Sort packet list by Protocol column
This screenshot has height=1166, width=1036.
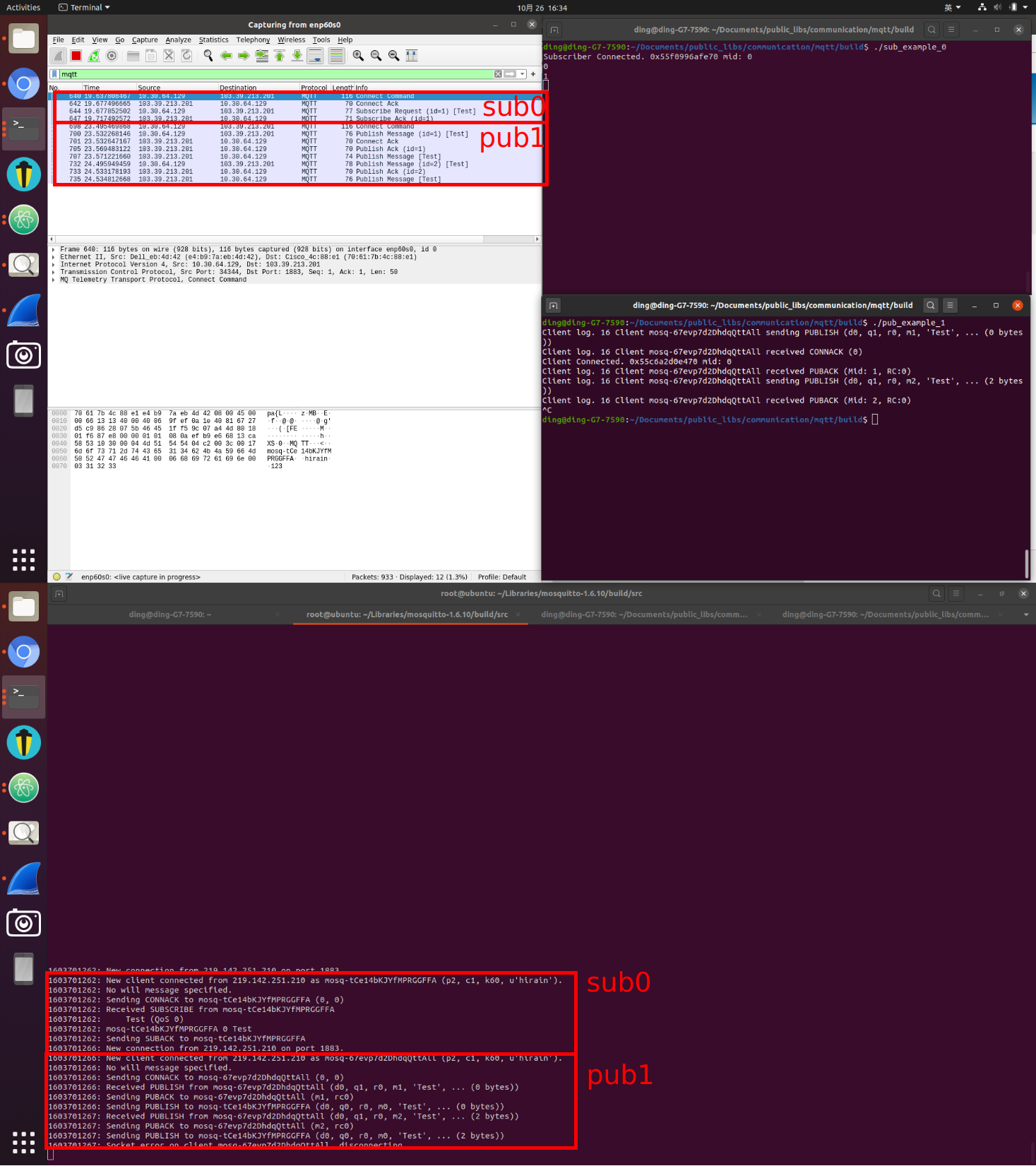click(315, 88)
